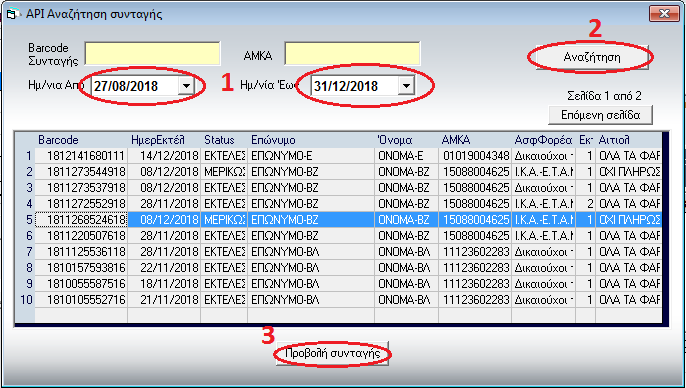Viewport: 686px width, 388px height.
Task: Select barcode cell 1810105552716
Action: tap(81, 300)
